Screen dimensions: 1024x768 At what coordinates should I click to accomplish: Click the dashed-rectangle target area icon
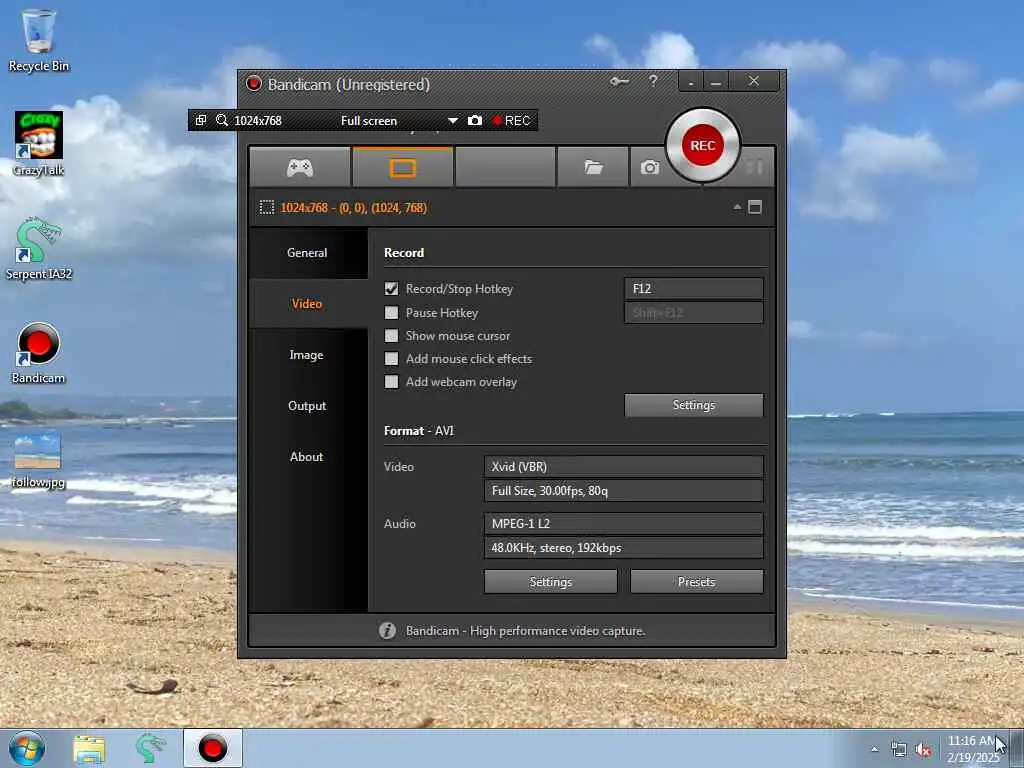266,208
